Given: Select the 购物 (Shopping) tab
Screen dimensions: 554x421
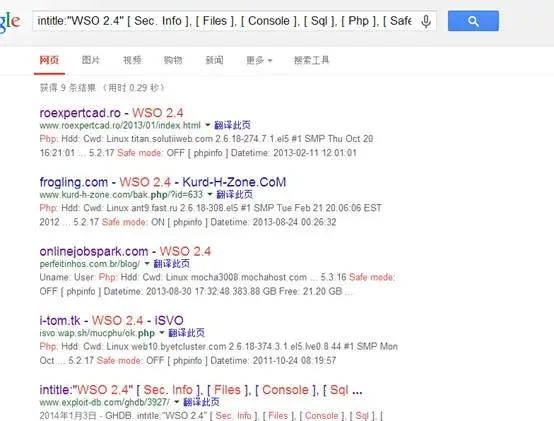Looking at the screenshot, I should pos(173,60).
